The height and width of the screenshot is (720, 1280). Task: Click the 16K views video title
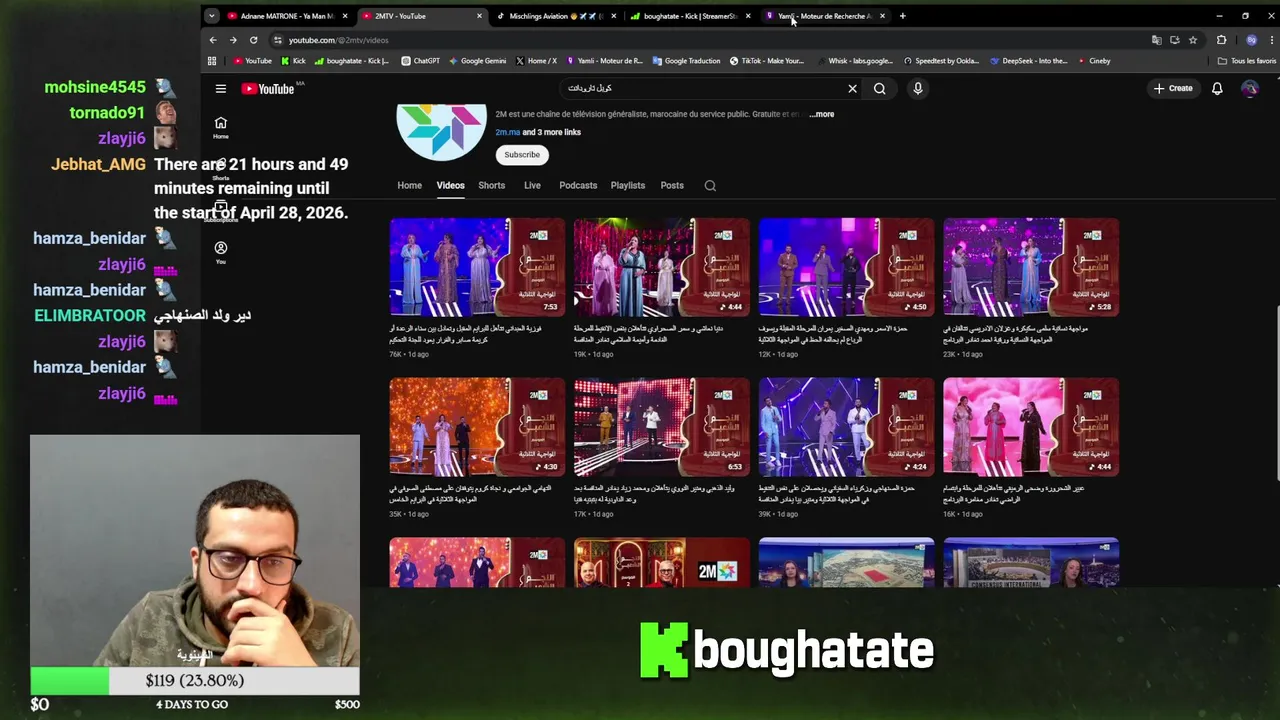point(1015,494)
